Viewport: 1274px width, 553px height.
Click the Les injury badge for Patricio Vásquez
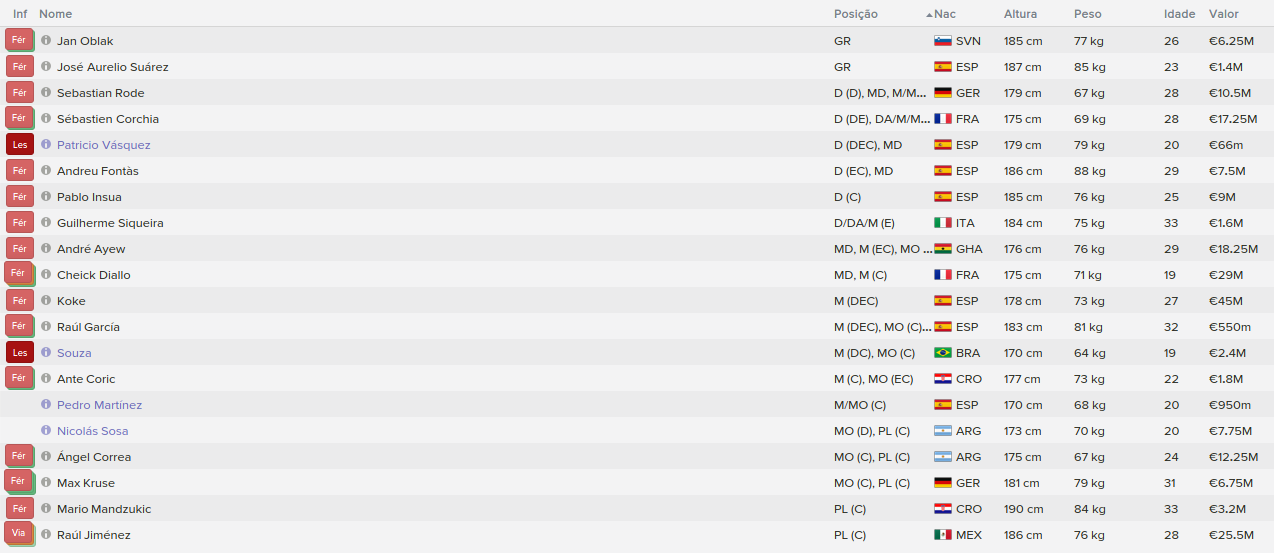point(19,144)
